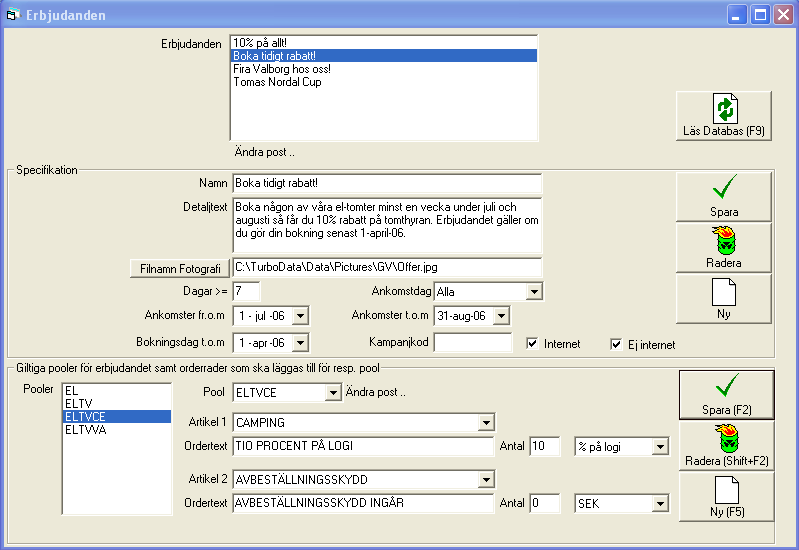Viewport: 799px width, 550px height.
Task: Open the Bokningsdag t.o.m date picker
Action: point(301,343)
